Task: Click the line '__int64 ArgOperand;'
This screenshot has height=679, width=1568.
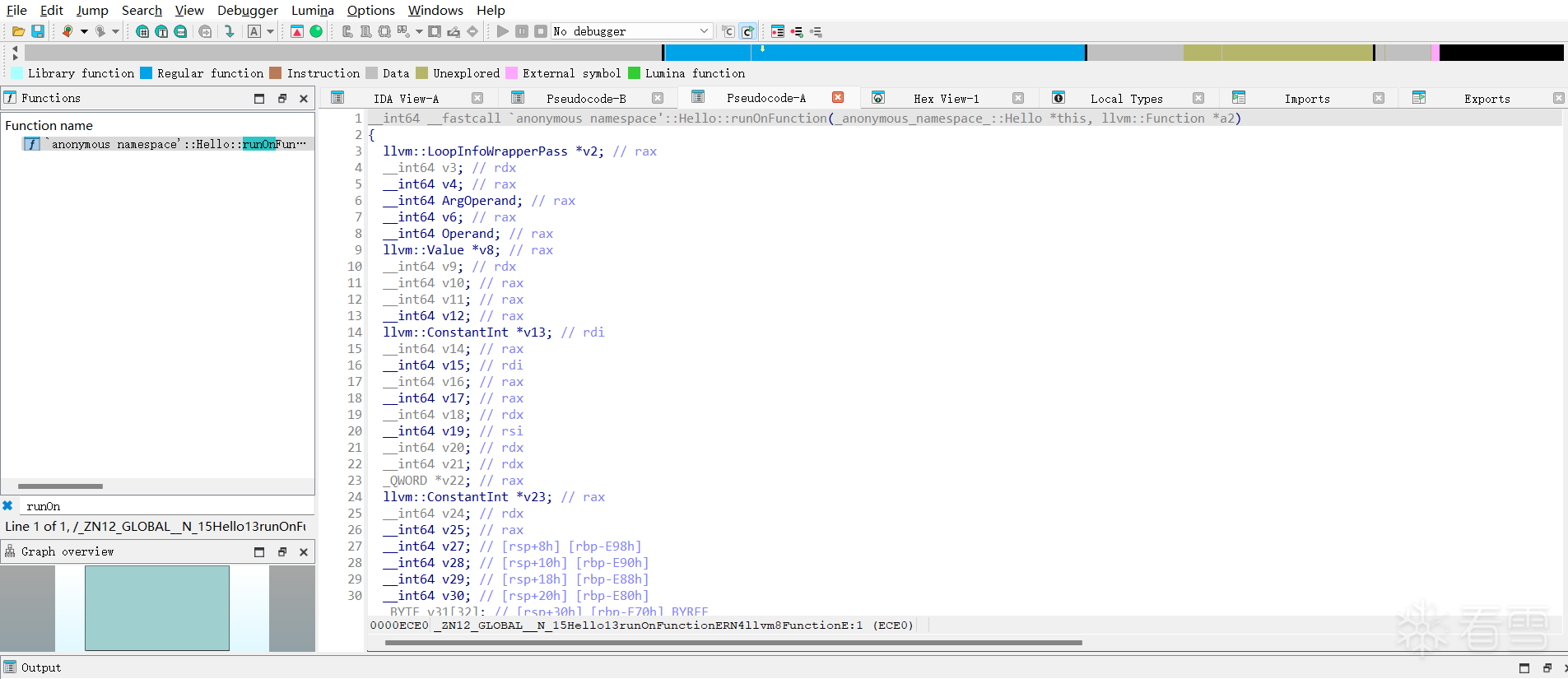Action: pos(452,201)
